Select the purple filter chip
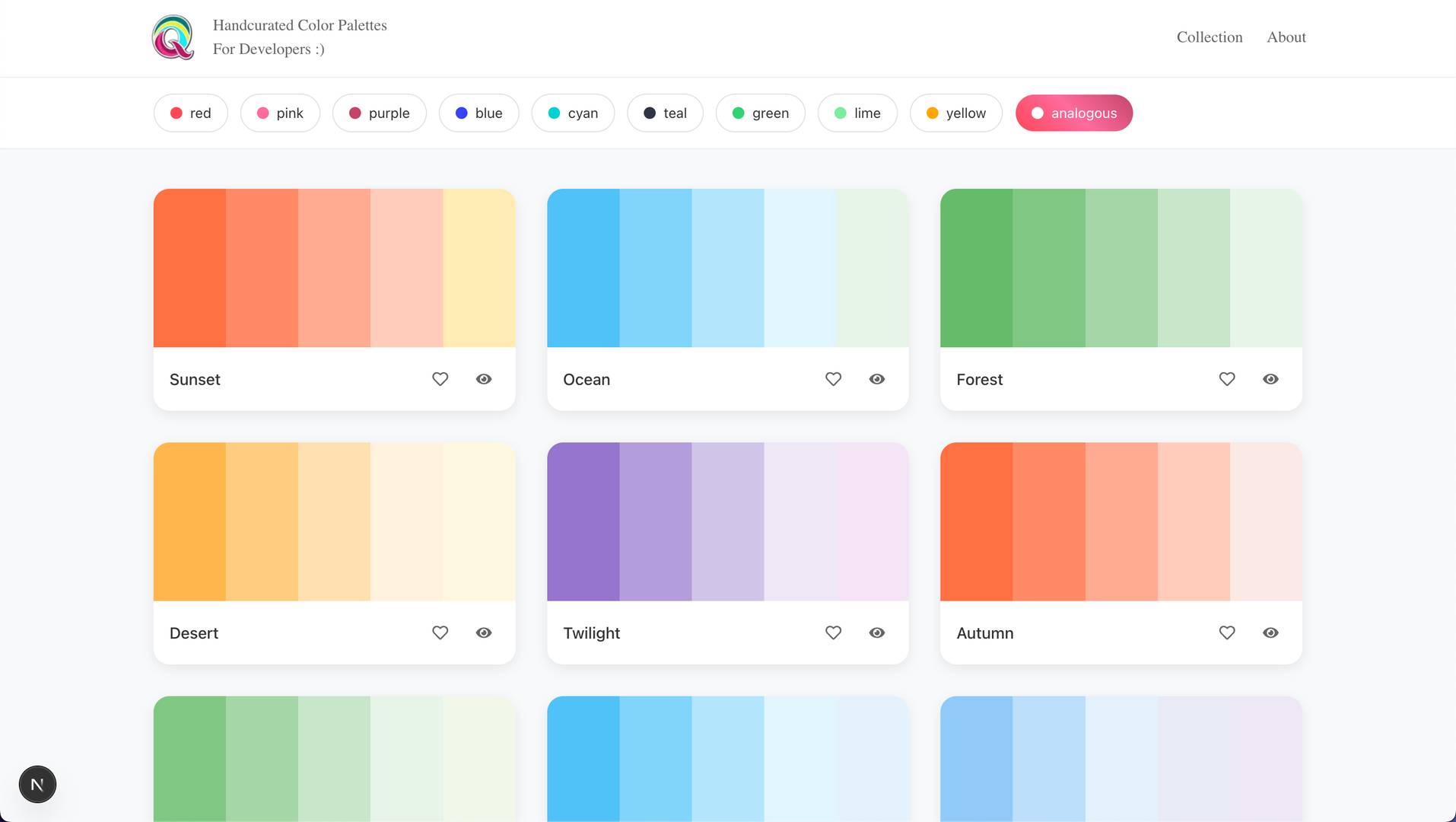This screenshot has height=822, width=1456. 380,113
